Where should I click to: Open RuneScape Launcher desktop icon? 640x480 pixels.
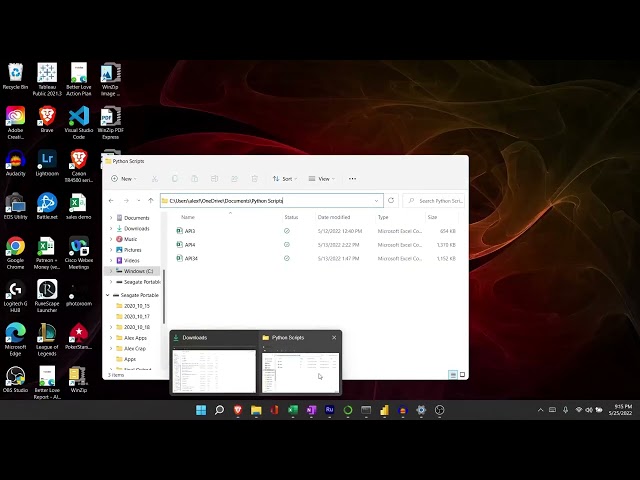(x=47, y=296)
